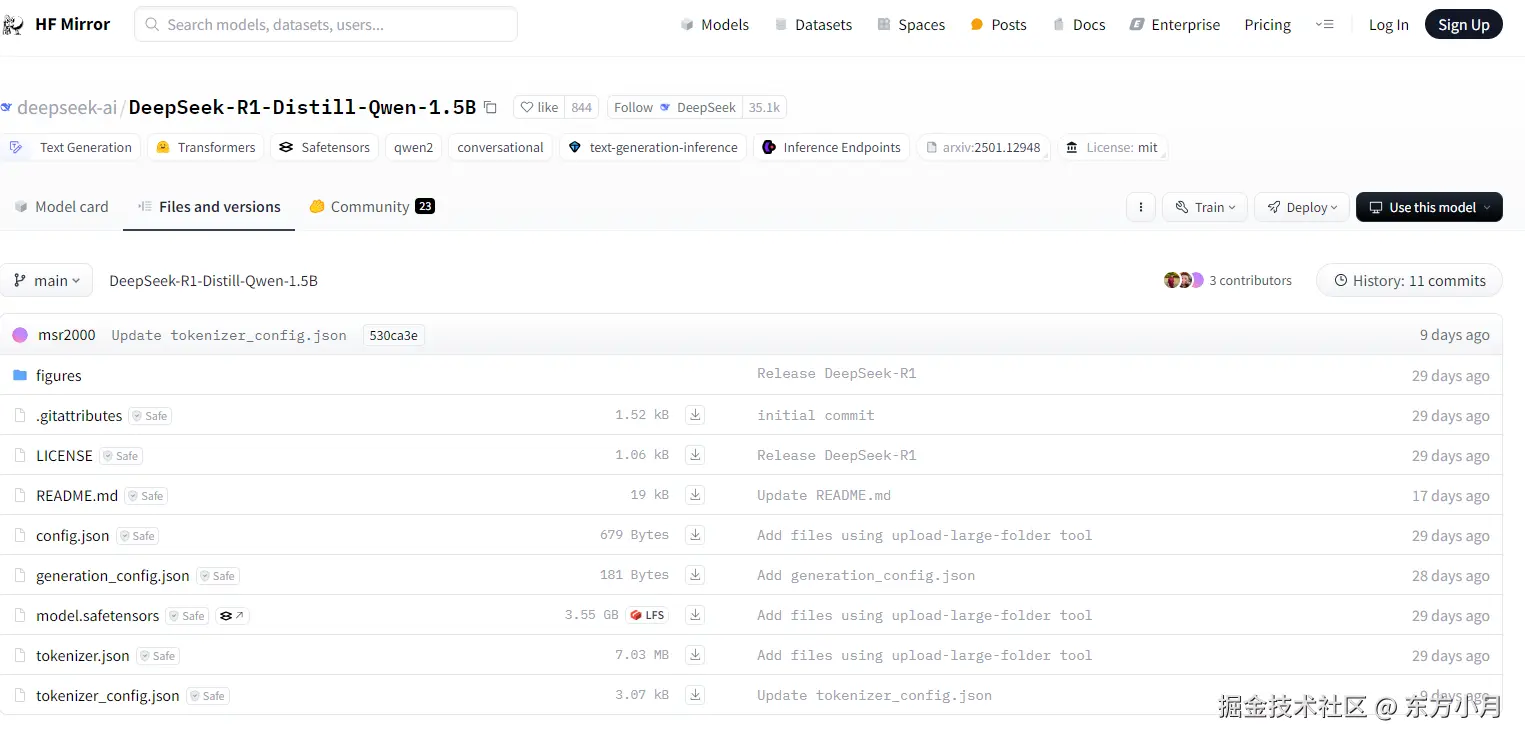Click the like button
Screen dimensions: 1525x742
(x=539, y=107)
